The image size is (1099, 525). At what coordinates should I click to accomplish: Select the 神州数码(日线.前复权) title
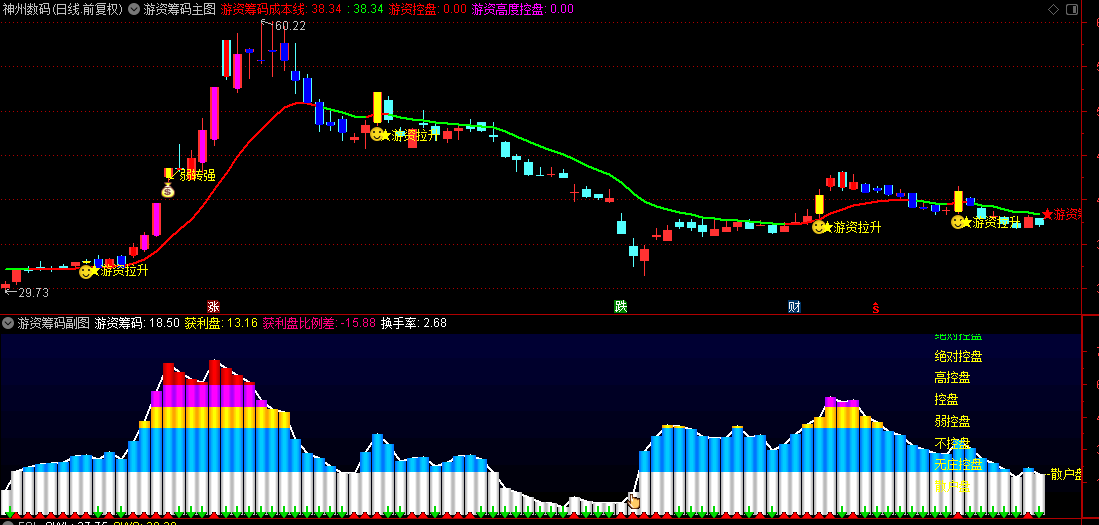click(x=63, y=9)
